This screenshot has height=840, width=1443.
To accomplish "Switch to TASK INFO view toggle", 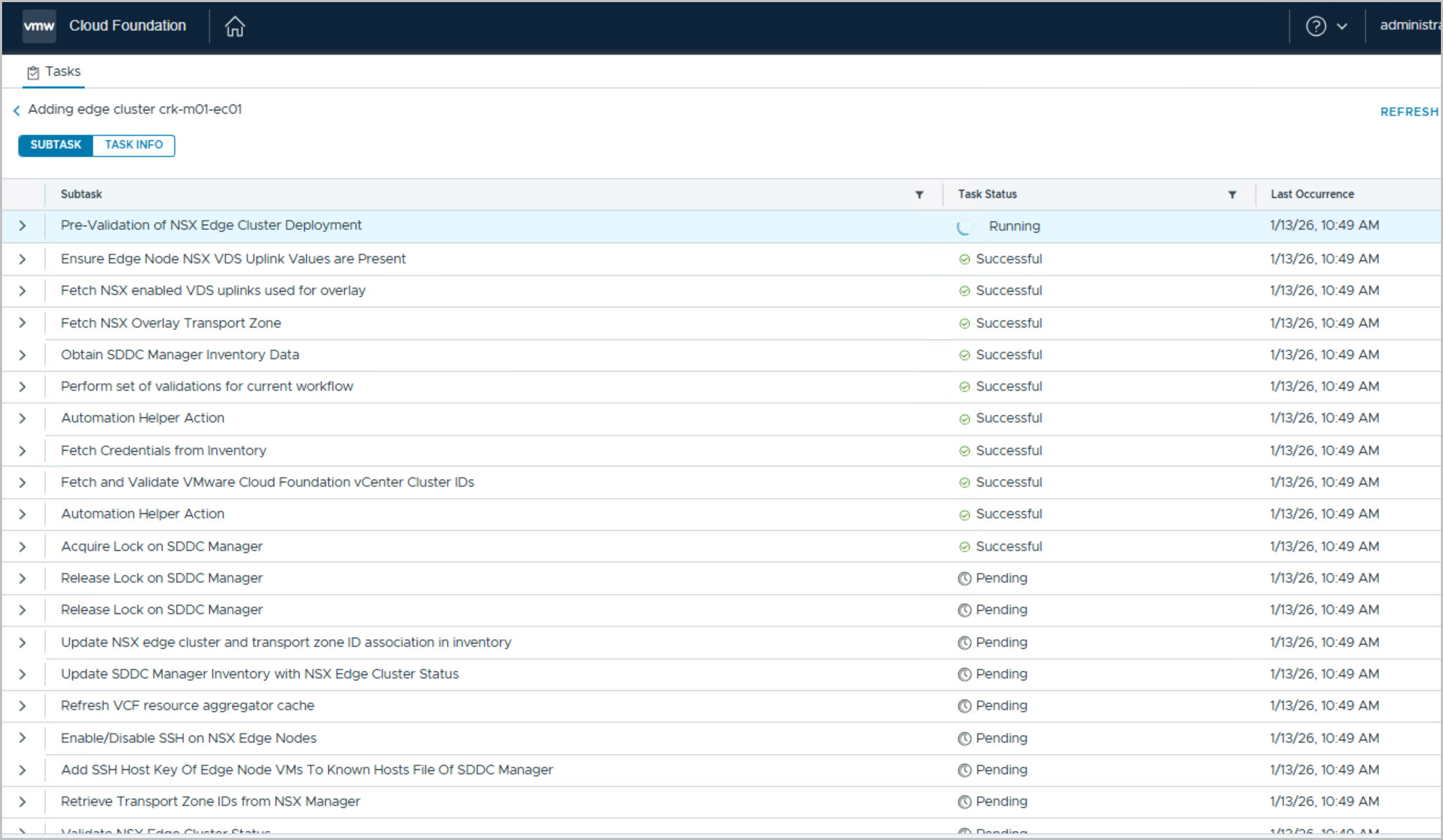I will pos(133,145).
